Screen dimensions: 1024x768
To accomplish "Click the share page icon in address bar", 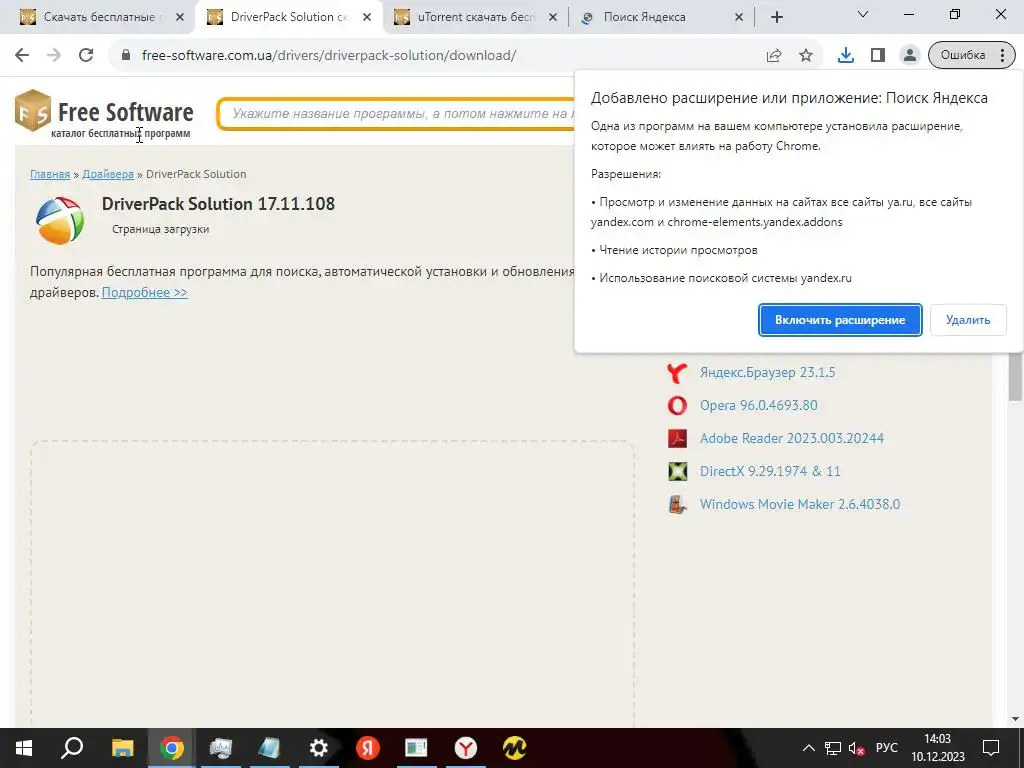I will (x=774, y=56).
